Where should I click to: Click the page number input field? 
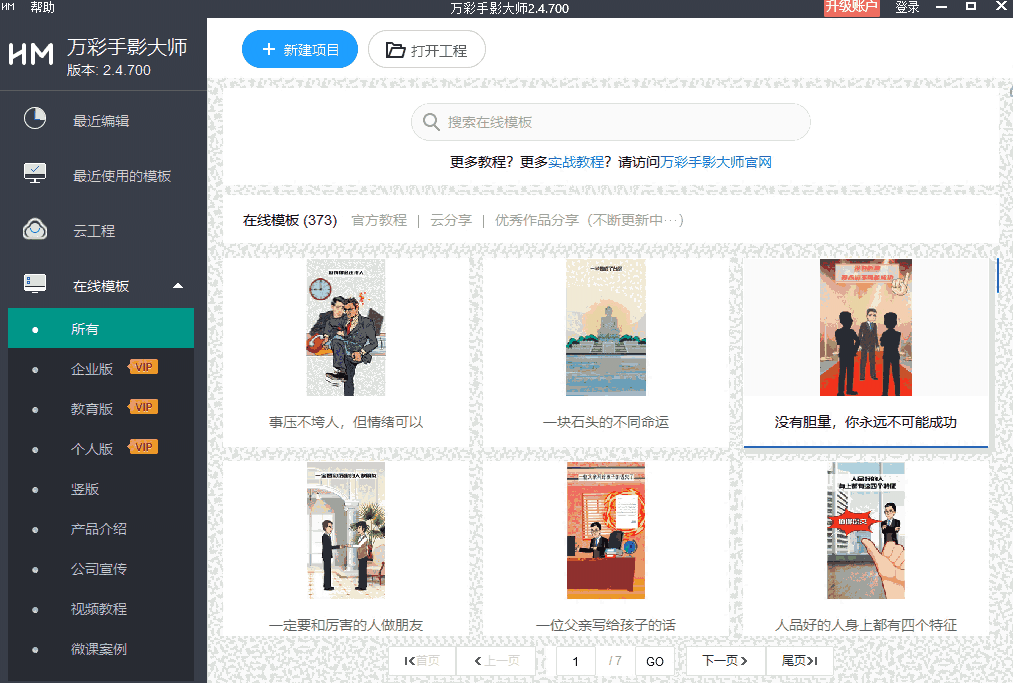(576, 661)
